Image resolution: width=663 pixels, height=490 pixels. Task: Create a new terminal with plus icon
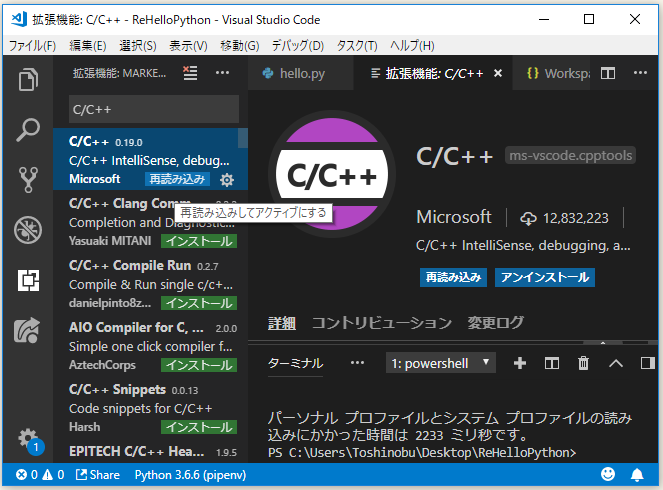click(520, 363)
